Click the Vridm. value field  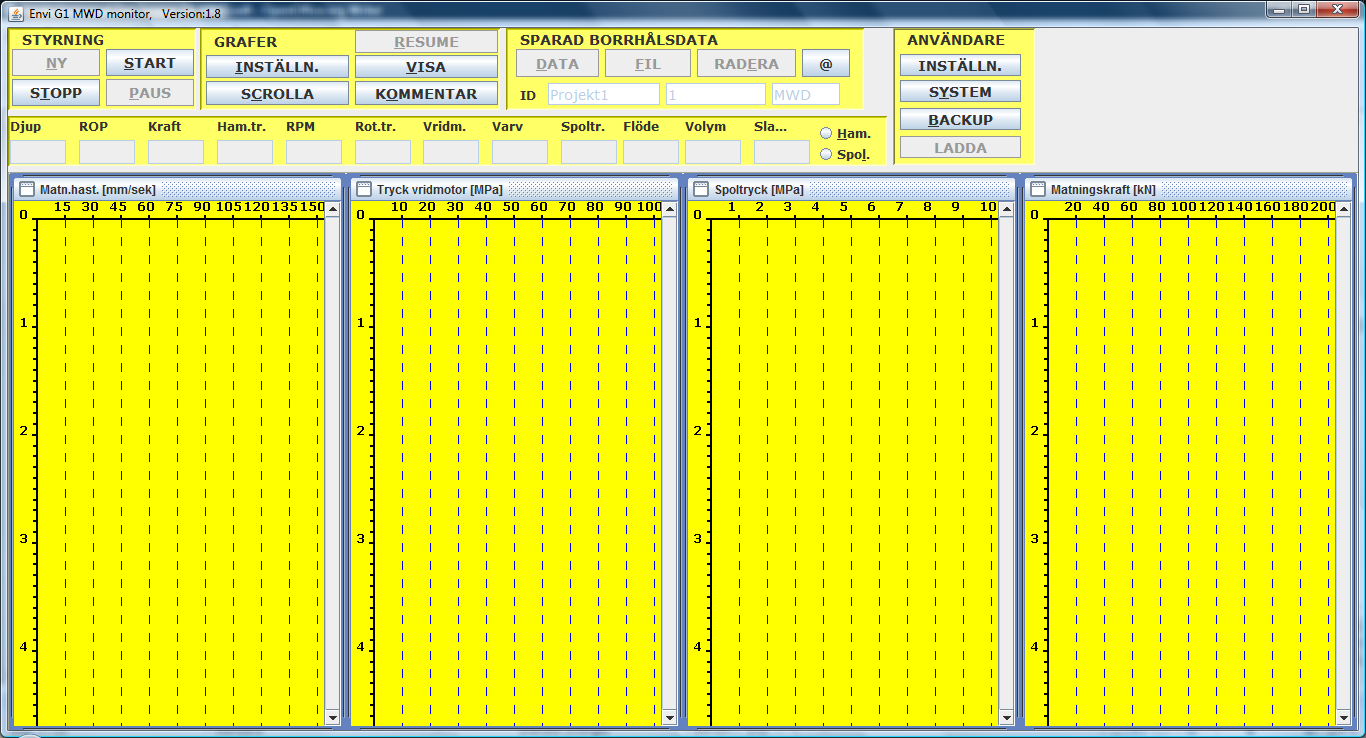pyautogui.click(x=451, y=152)
